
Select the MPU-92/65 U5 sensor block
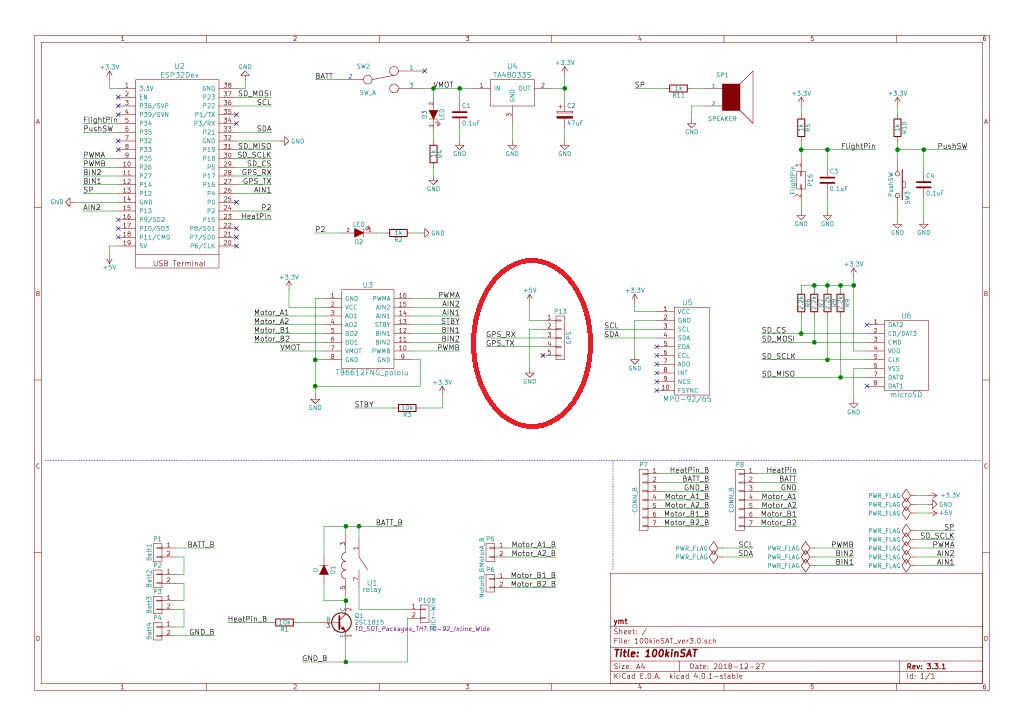click(686, 351)
